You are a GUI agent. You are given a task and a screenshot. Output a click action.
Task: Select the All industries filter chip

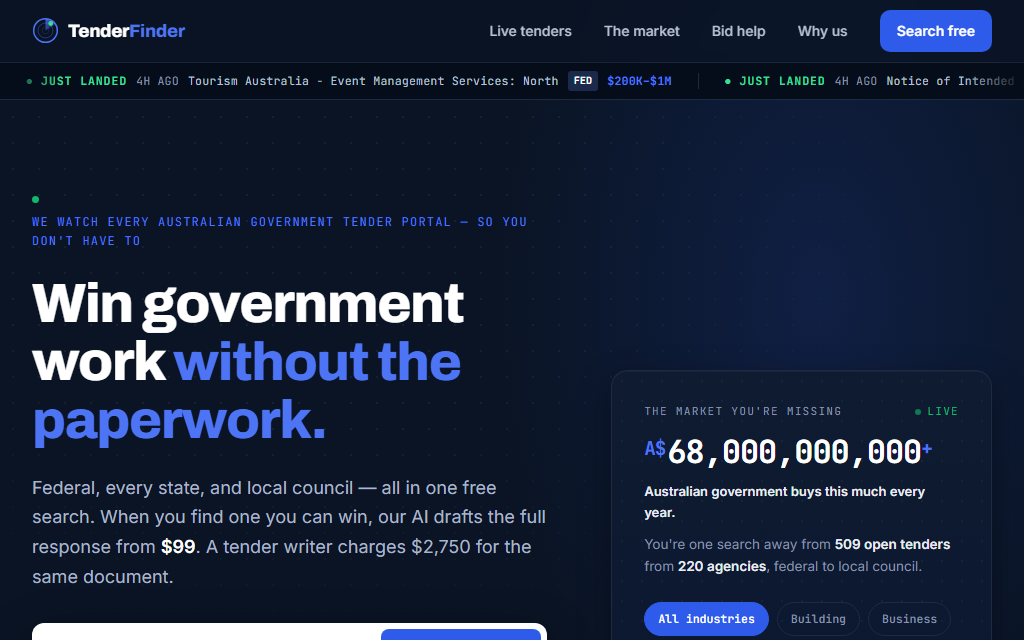(706, 618)
